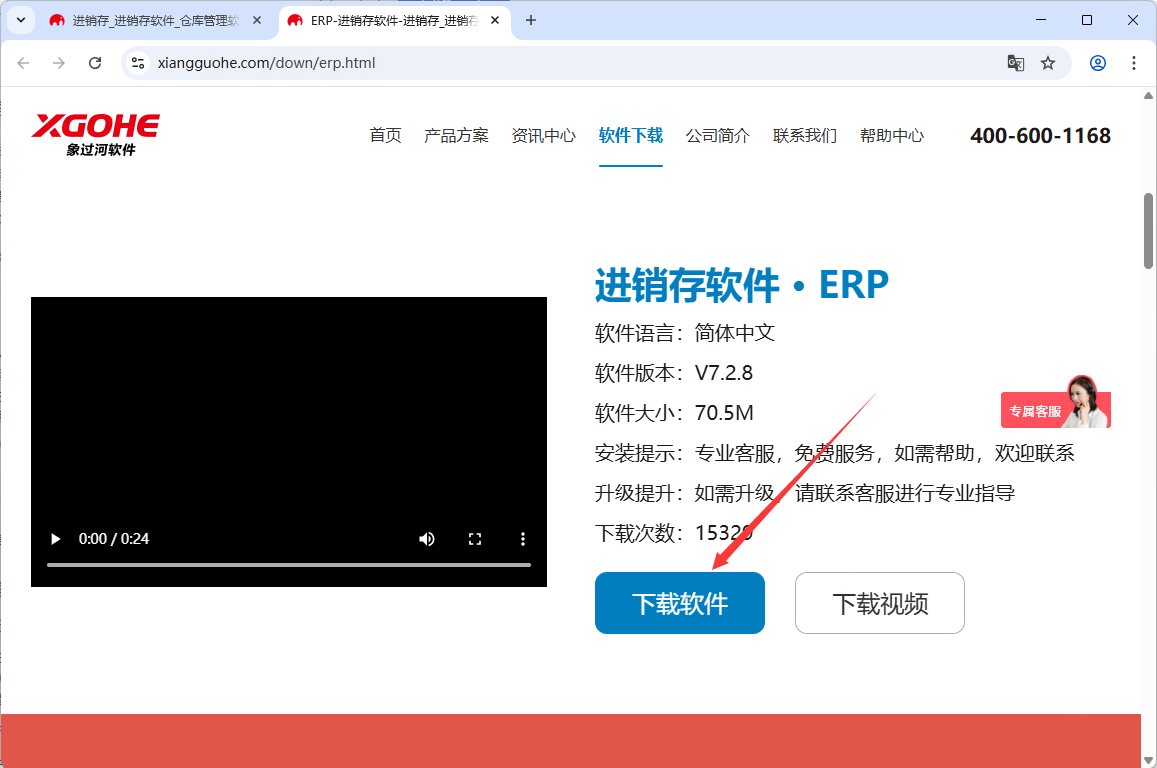Click the 下载软件 button

[680, 603]
